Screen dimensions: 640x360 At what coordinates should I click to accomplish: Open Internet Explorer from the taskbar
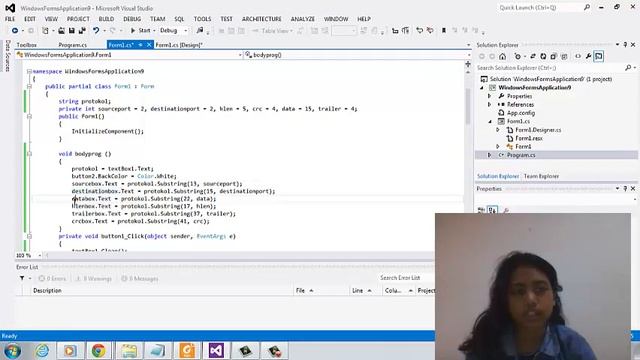point(42,351)
